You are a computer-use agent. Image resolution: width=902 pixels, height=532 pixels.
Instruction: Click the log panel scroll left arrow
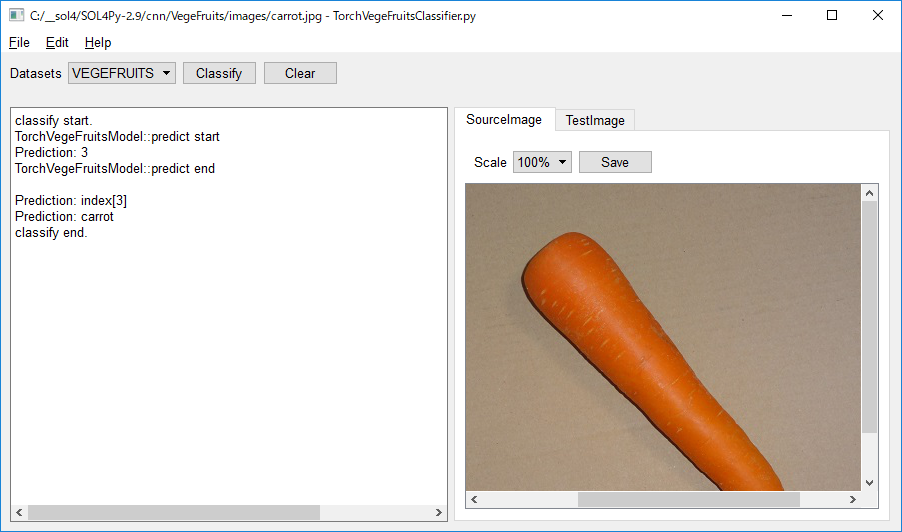[19, 512]
